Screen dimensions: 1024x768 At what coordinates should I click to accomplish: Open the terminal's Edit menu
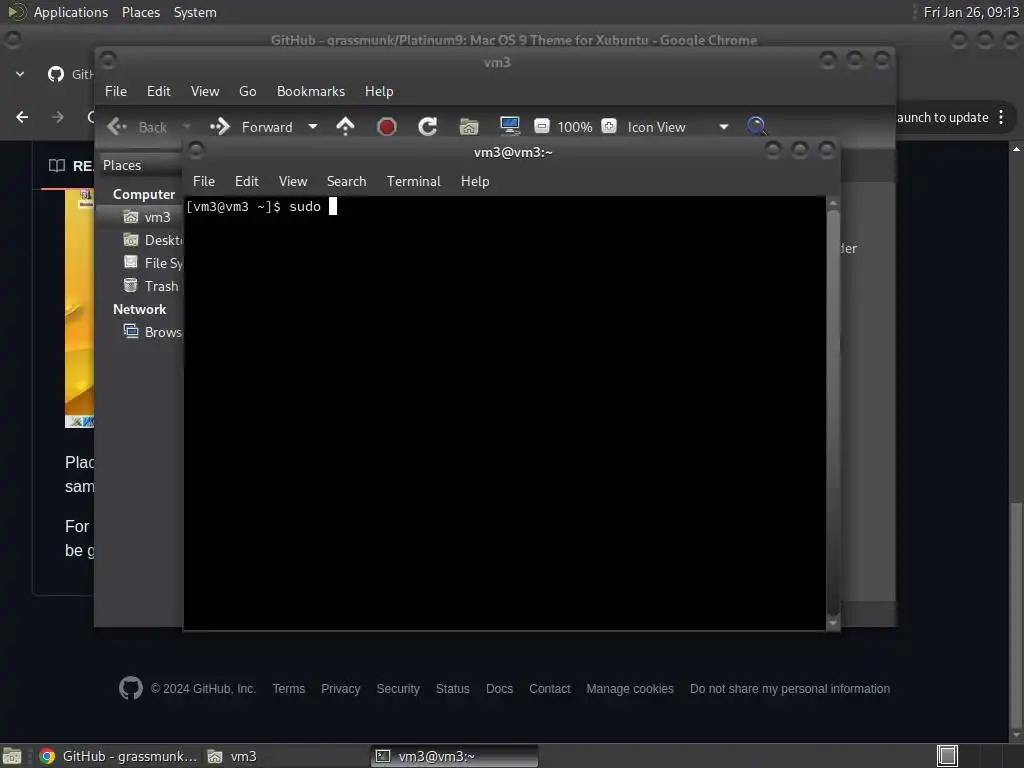[246, 181]
